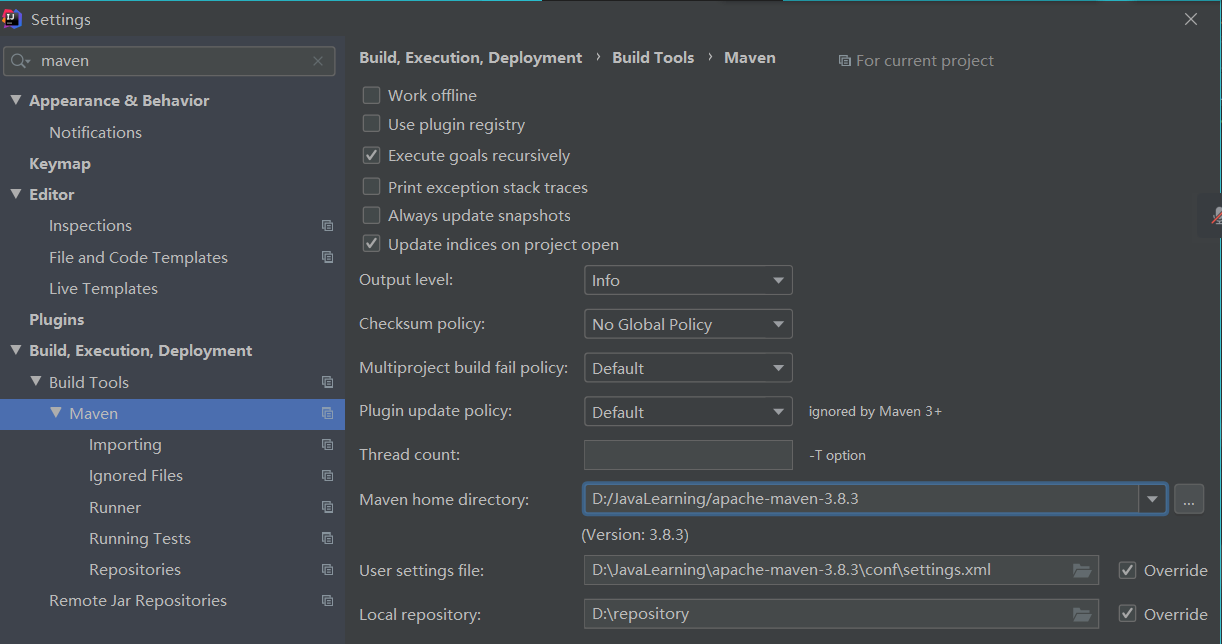1222x644 pixels.
Task: Select Notifications in settings tree
Action: click(x=95, y=132)
